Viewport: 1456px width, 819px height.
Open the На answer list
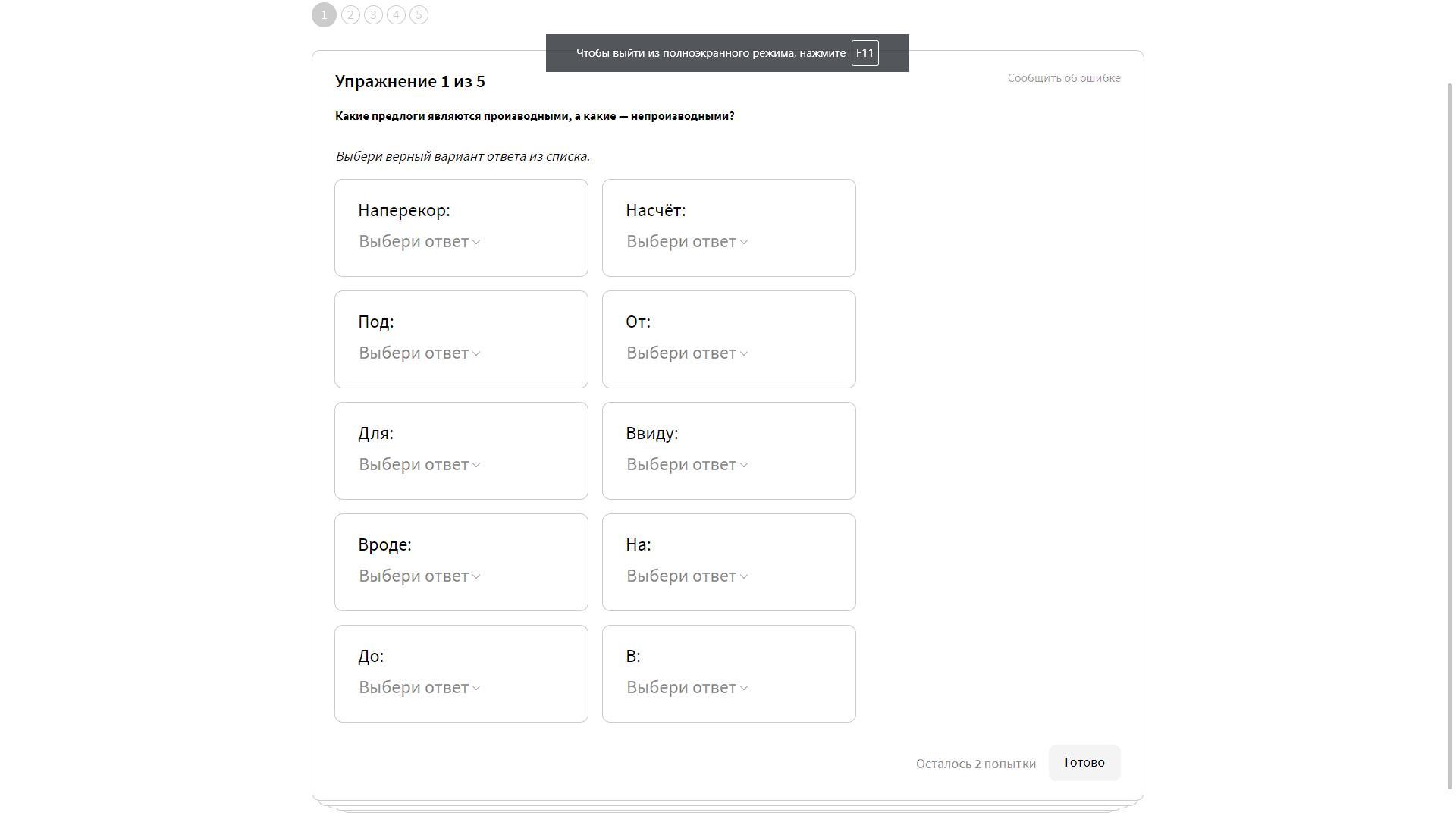pyautogui.click(x=687, y=576)
